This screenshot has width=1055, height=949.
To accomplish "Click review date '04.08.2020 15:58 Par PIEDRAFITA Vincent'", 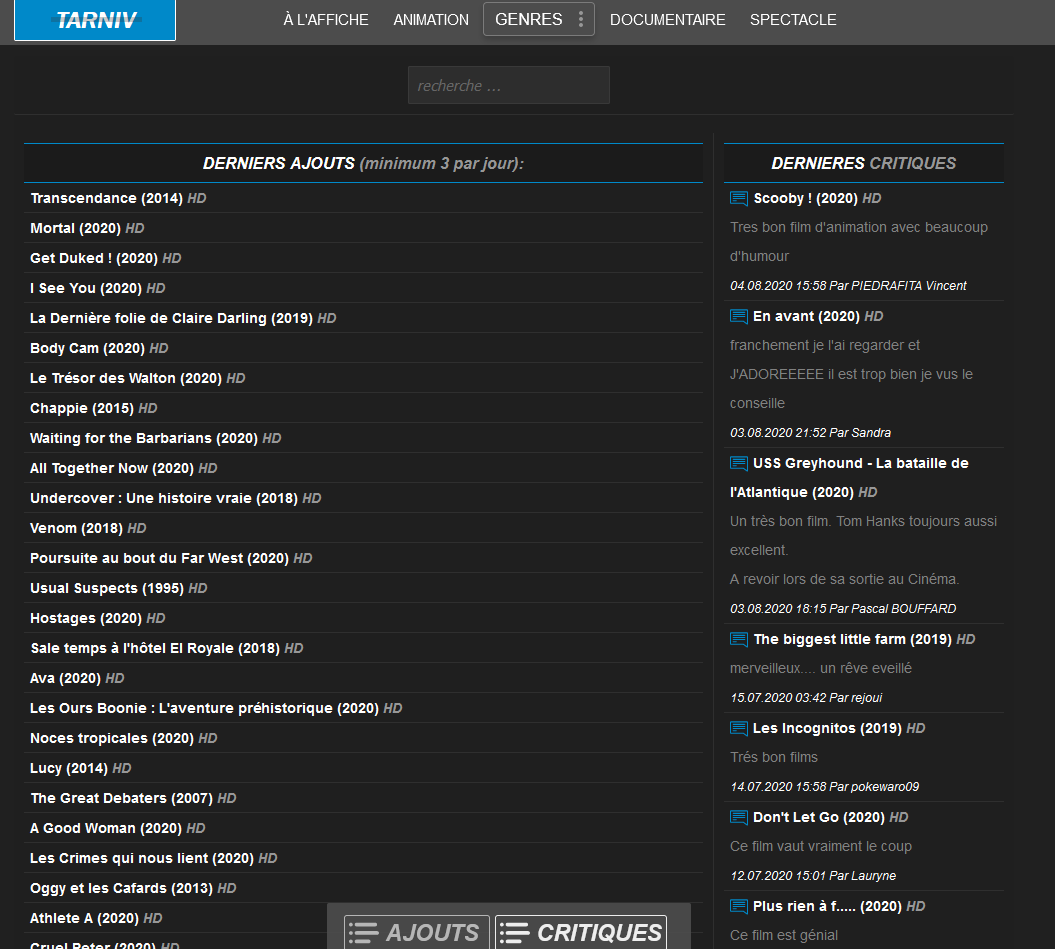I will coord(848,286).
